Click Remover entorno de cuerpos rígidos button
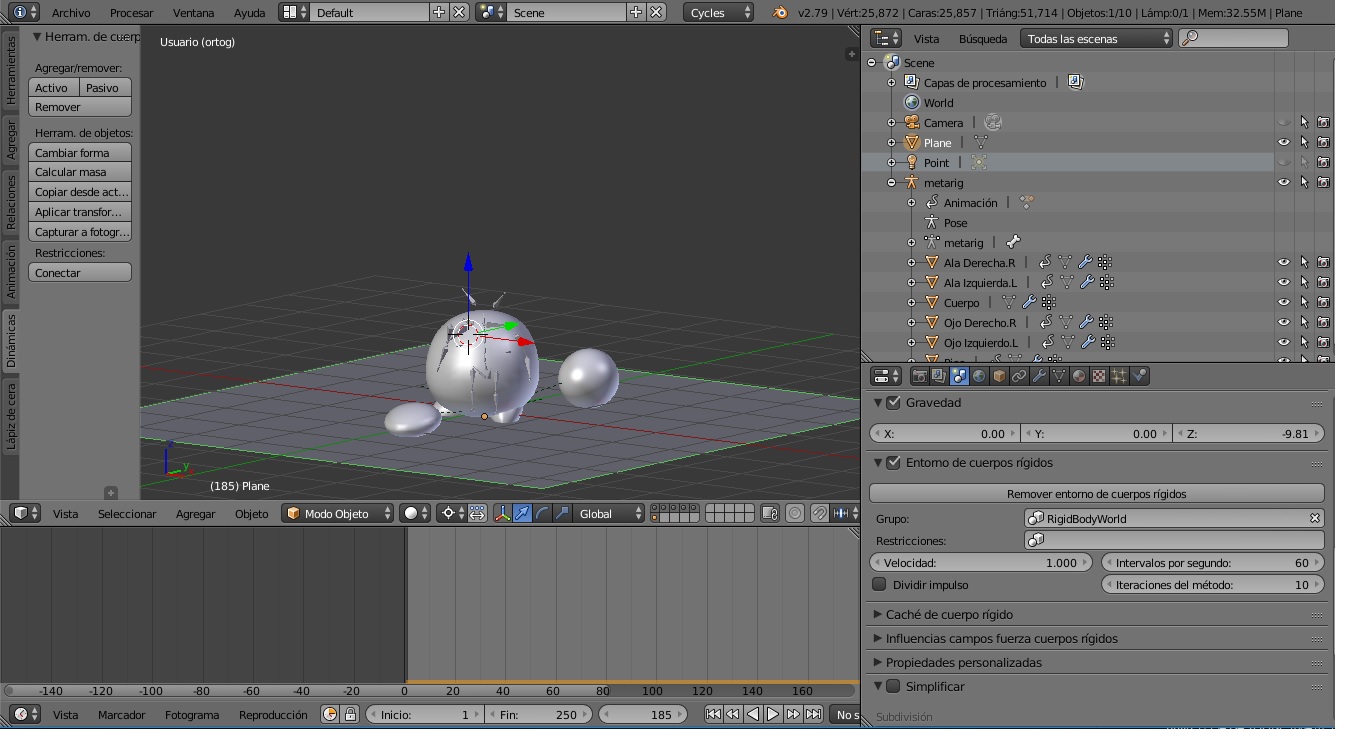The width and height of the screenshot is (1366, 746). point(1096,494)
